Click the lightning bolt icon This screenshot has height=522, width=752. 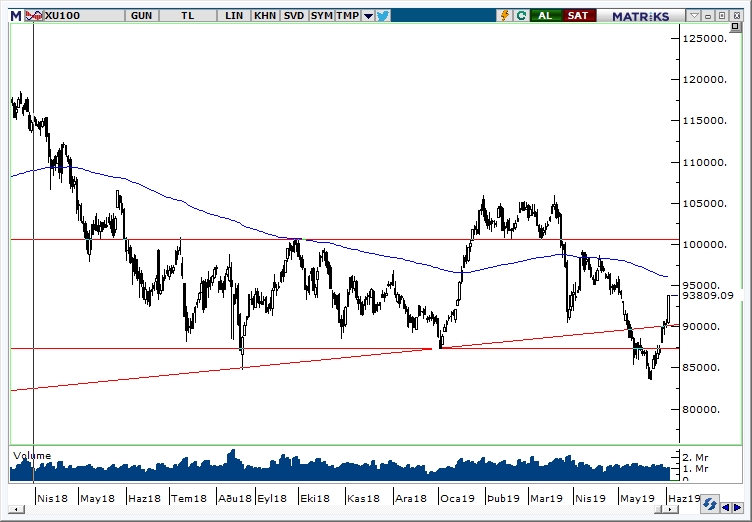tap(505, 16)
